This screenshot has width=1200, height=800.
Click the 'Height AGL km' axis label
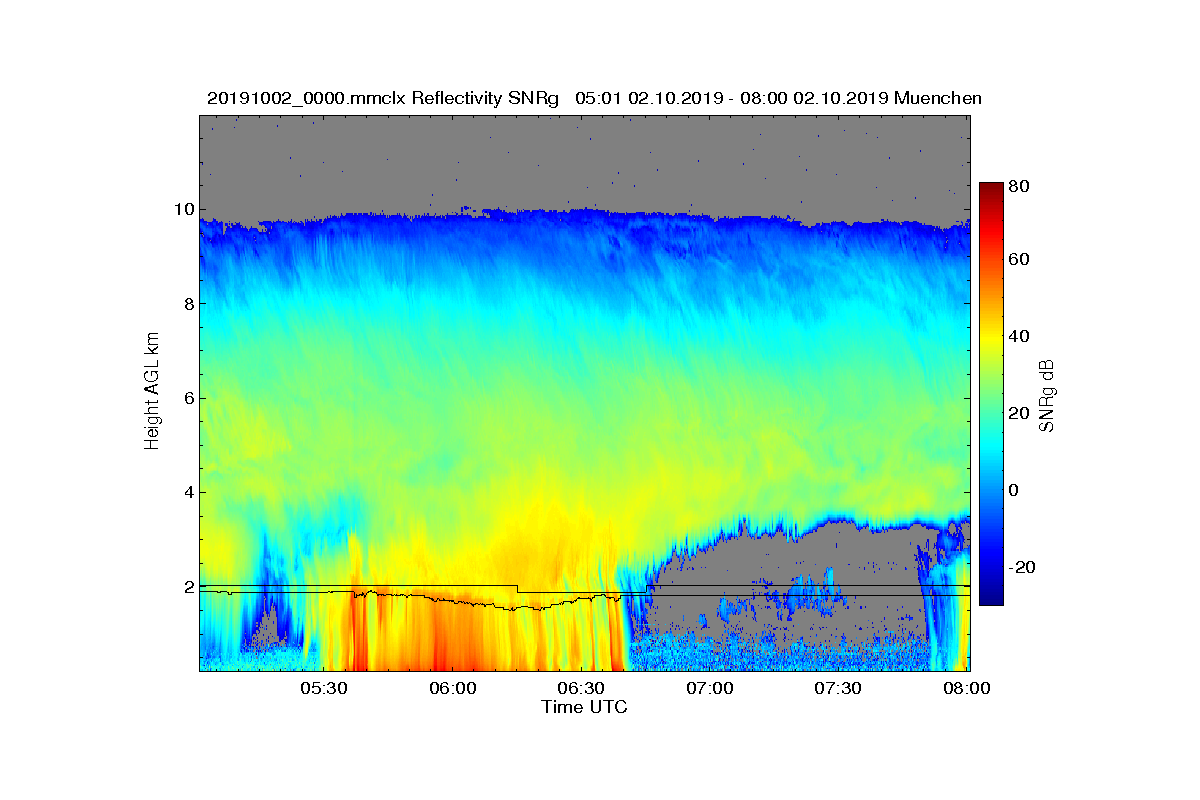pos(152,393)
